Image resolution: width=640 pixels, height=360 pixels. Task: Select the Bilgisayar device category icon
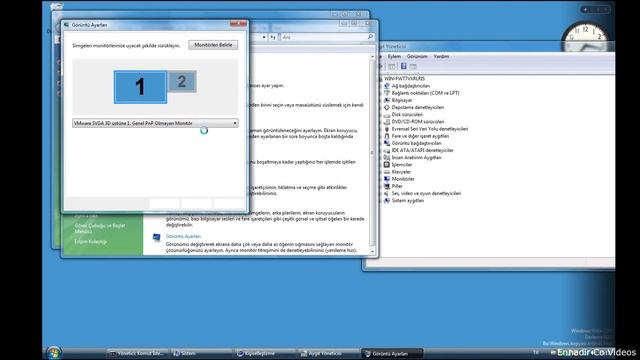387,100
